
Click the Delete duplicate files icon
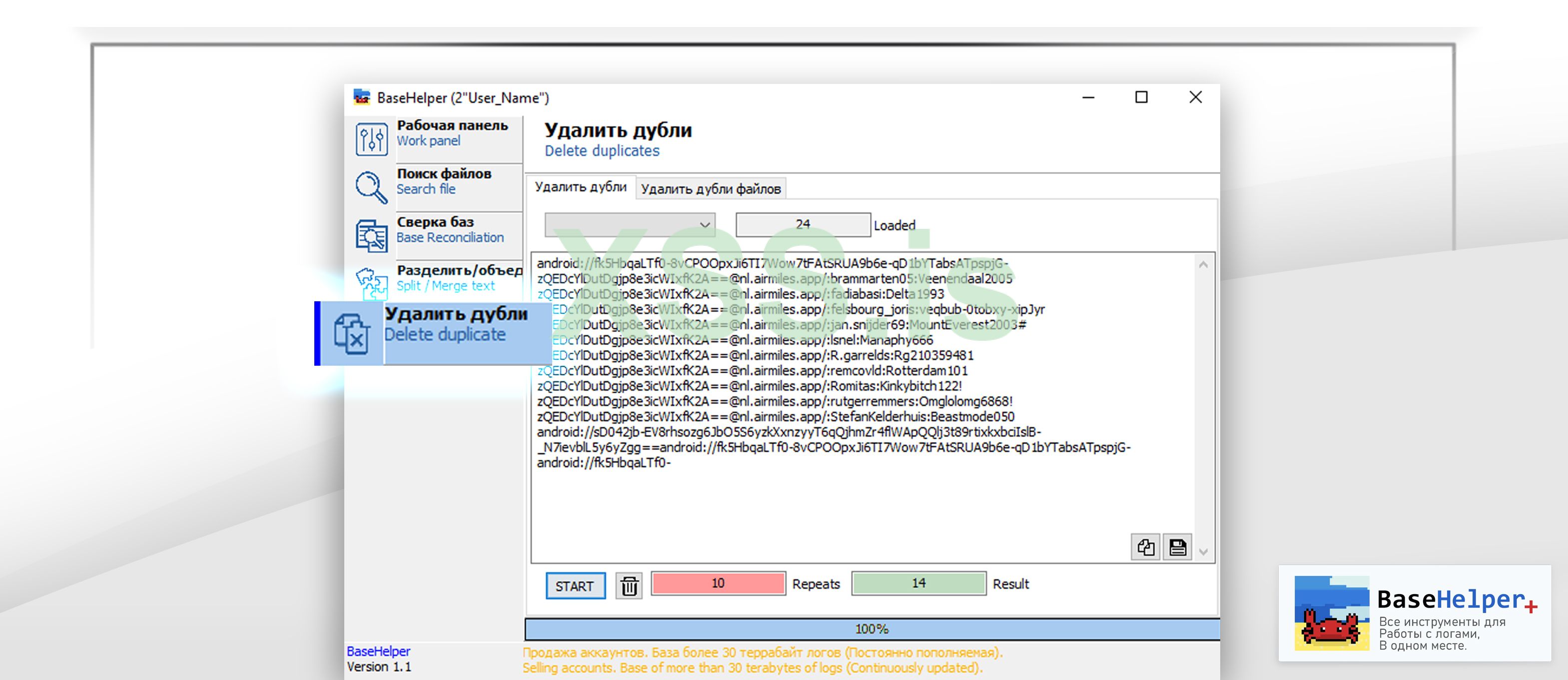click(x=351, y=334)
